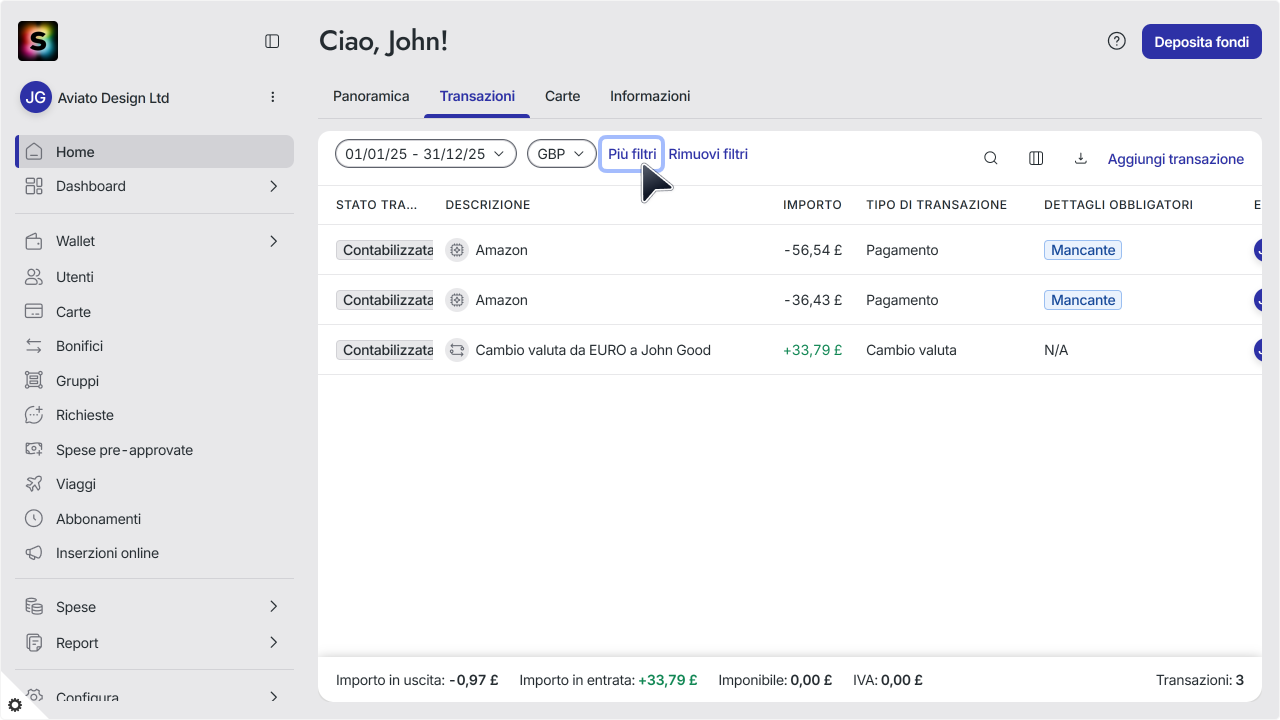Click the N/A required details cell
Image resolution: width=1280 pixels, height=720 pixels.
[x=1056, y=350]
